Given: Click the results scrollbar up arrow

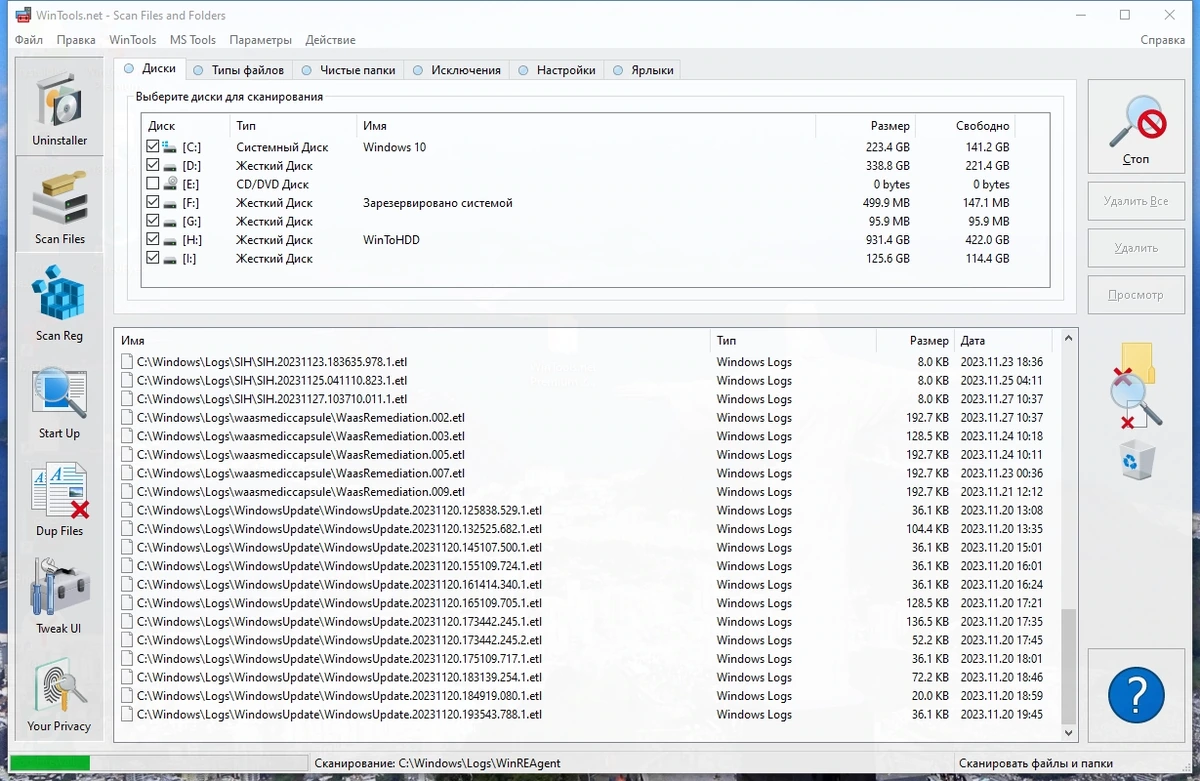Looking at the screenshot, I should [x=1069, y=339].
